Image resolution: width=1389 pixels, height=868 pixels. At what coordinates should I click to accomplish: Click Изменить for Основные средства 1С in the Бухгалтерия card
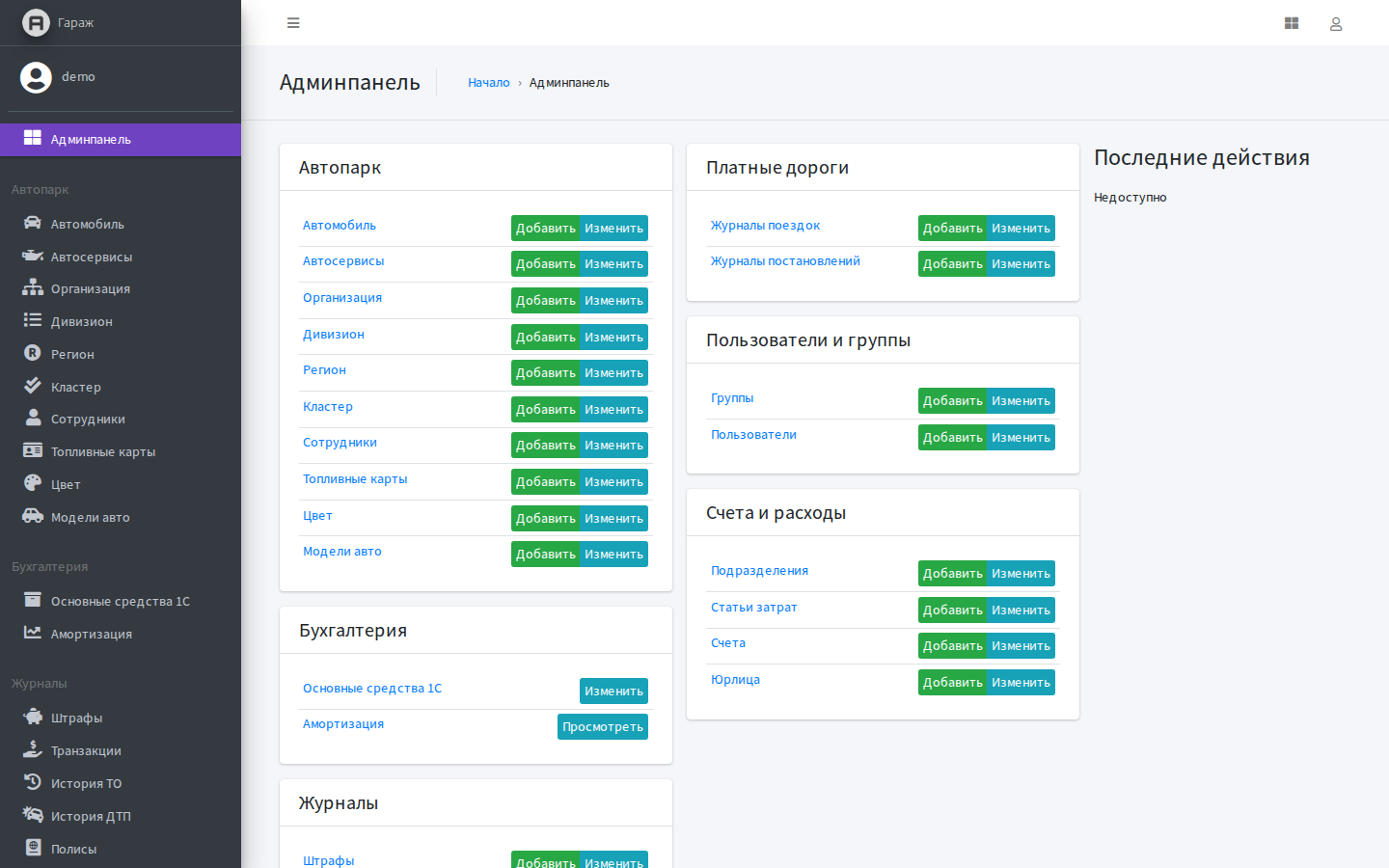613,692
